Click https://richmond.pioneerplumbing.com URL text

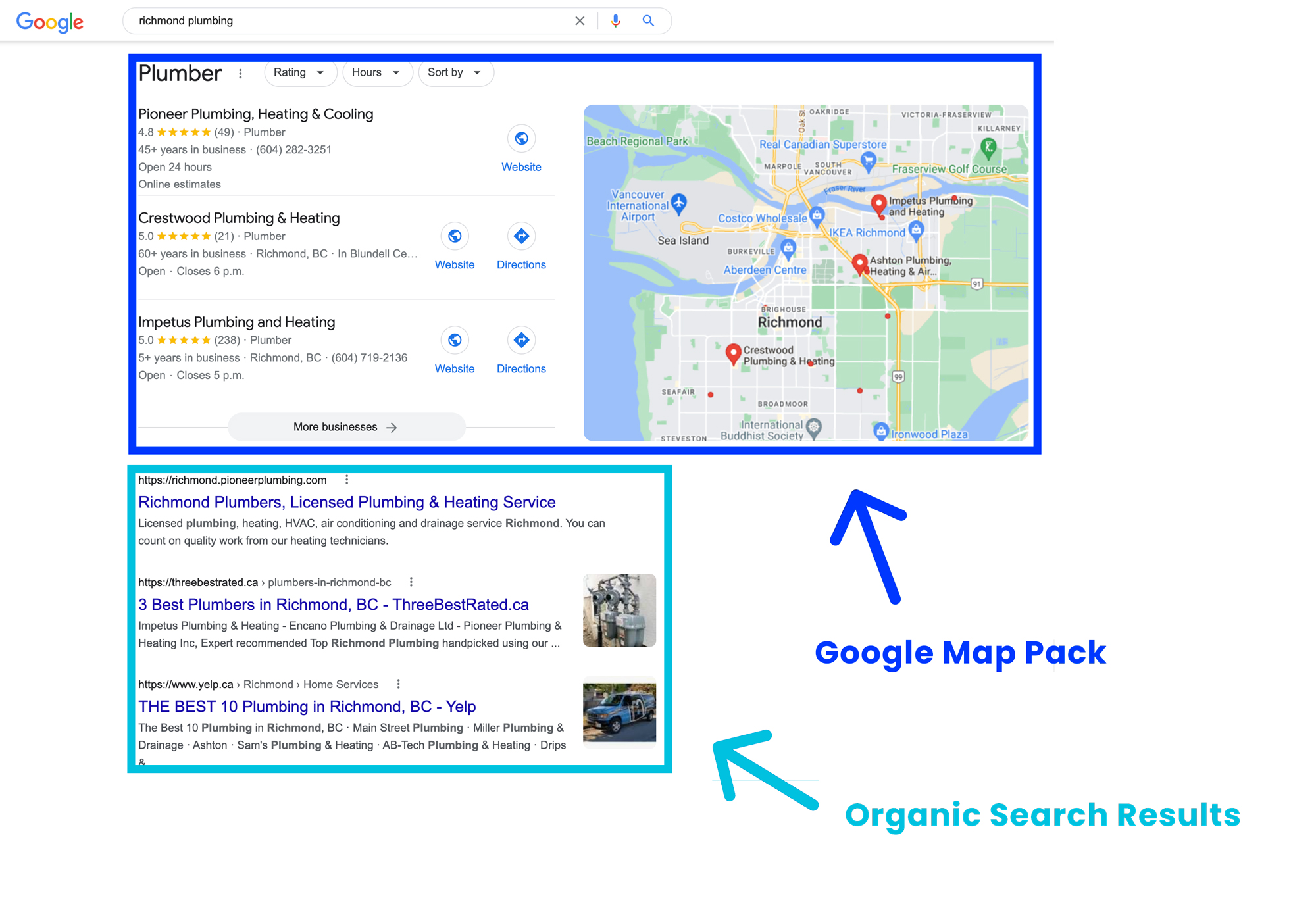coord(232,480)
